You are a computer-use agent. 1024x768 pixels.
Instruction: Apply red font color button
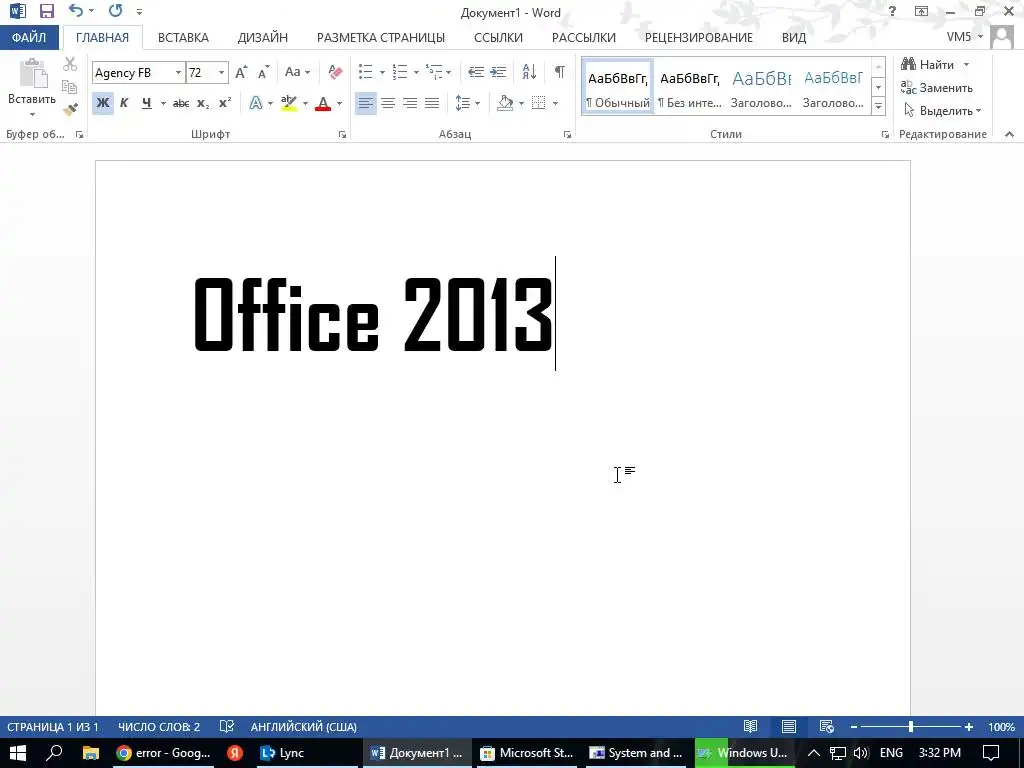point(323,103)
